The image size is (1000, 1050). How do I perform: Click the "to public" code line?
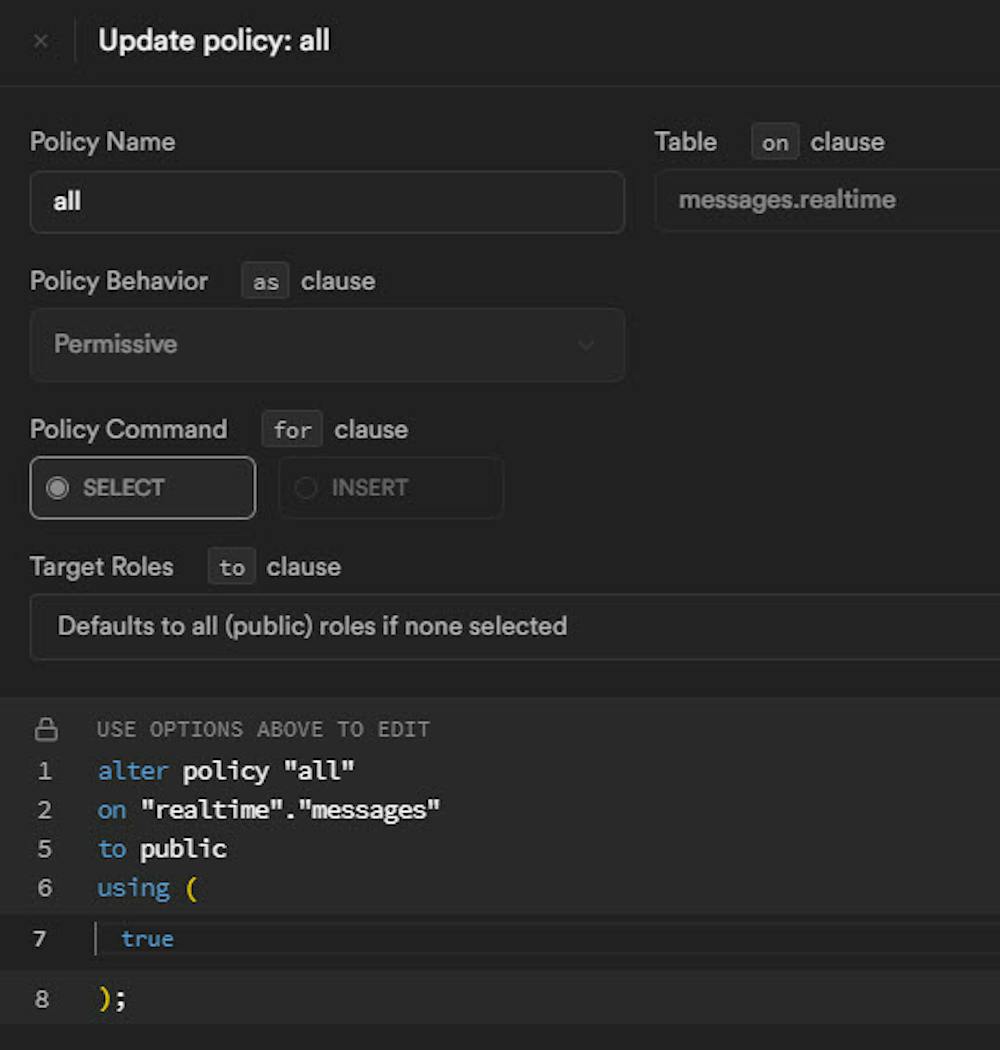162,849
